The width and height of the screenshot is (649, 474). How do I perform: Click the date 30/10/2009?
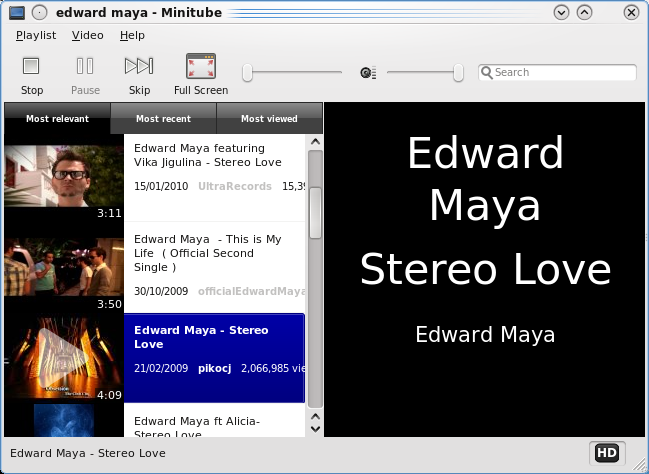pos(161,291)
